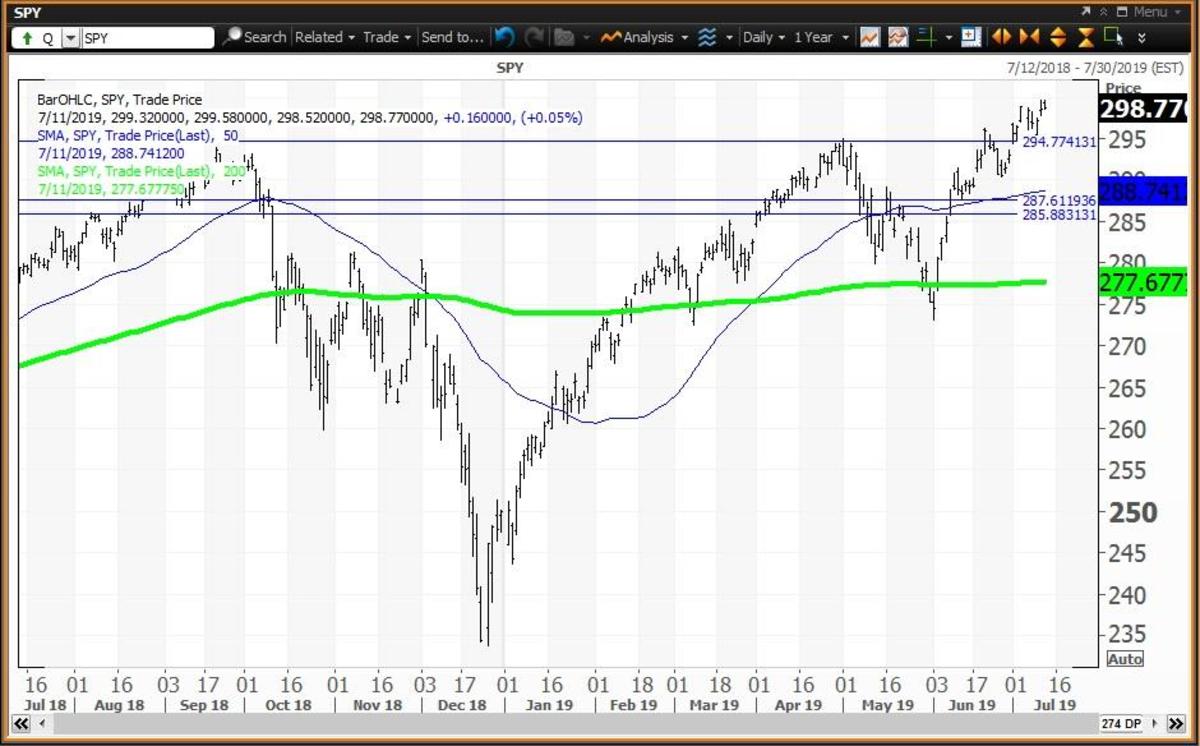
Task: Expand the 1 Year range dropdown
Action: pyautogui.click(x=818, y=37)
